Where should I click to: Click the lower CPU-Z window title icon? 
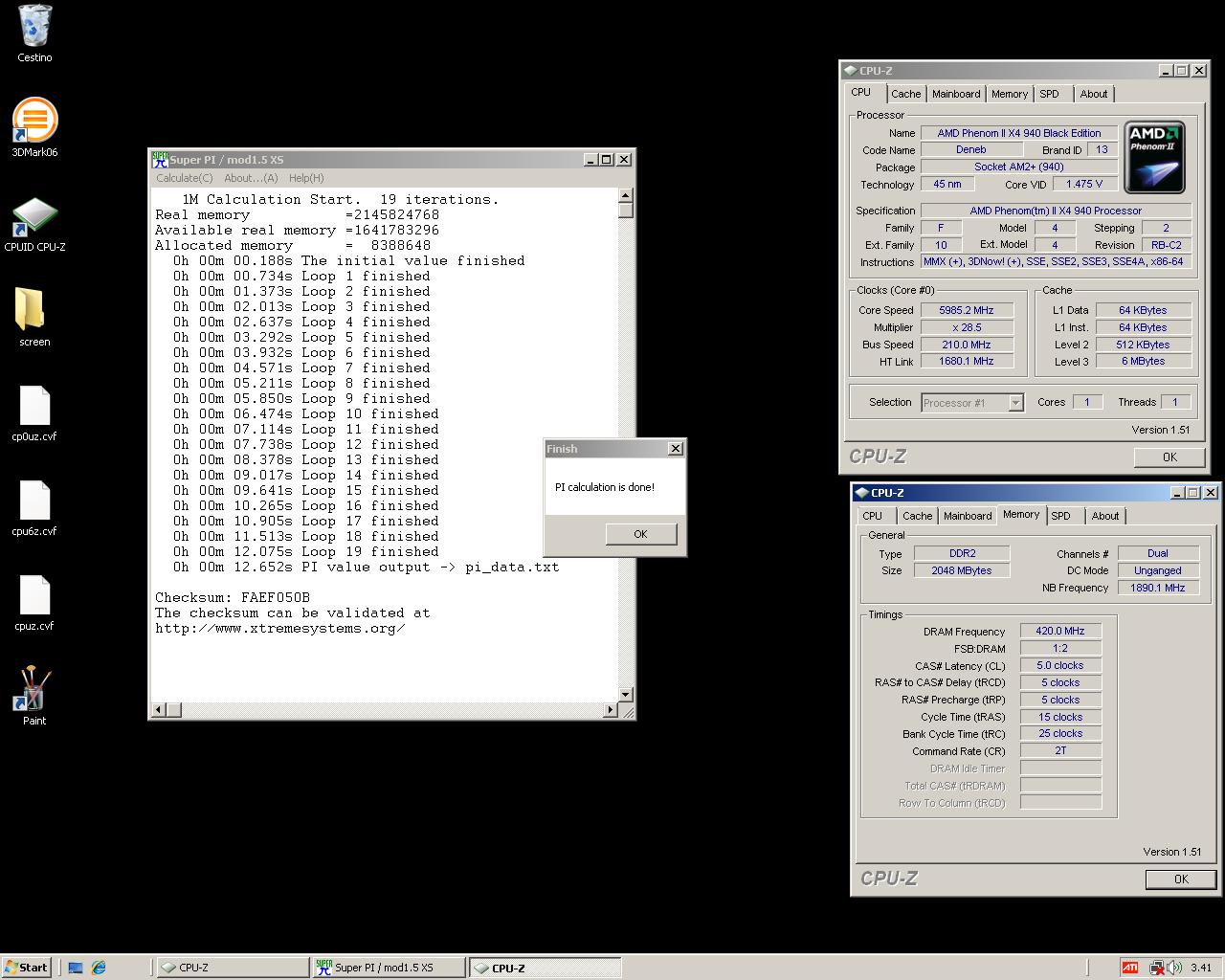(861, 493)
